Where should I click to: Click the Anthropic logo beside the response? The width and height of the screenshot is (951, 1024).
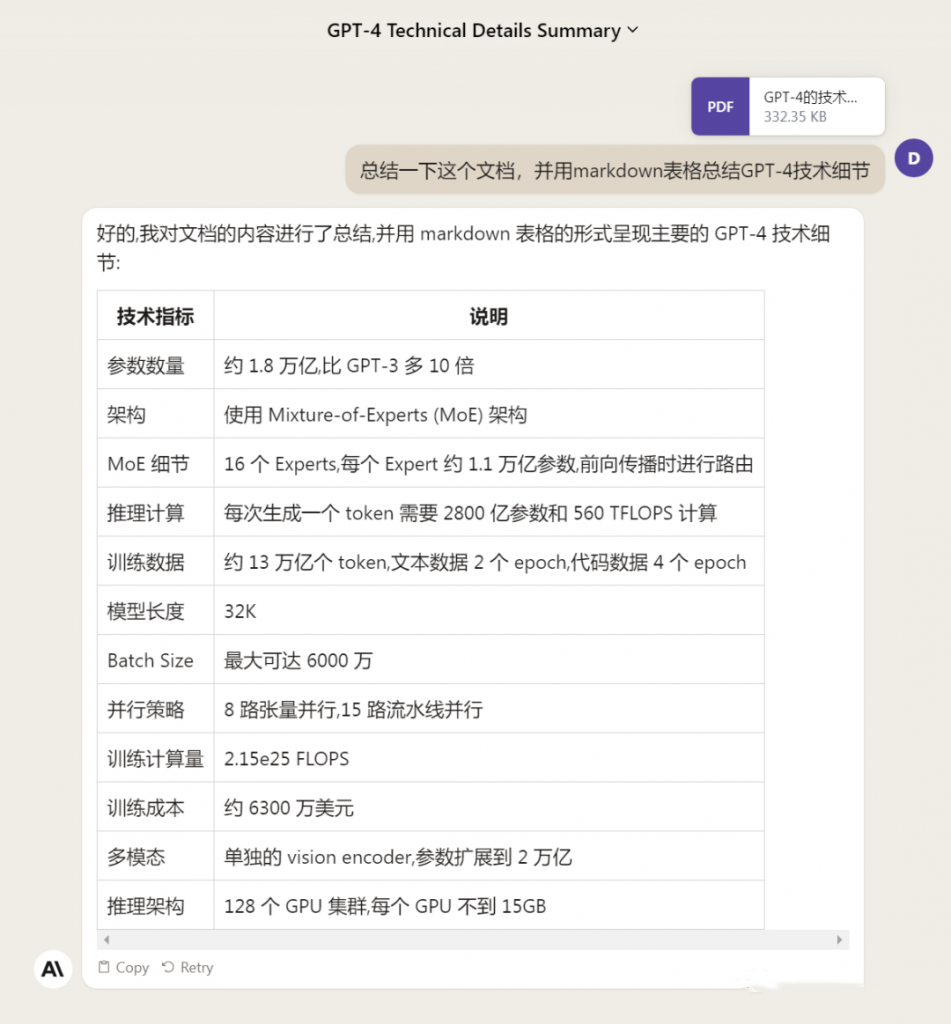[53, 968]
